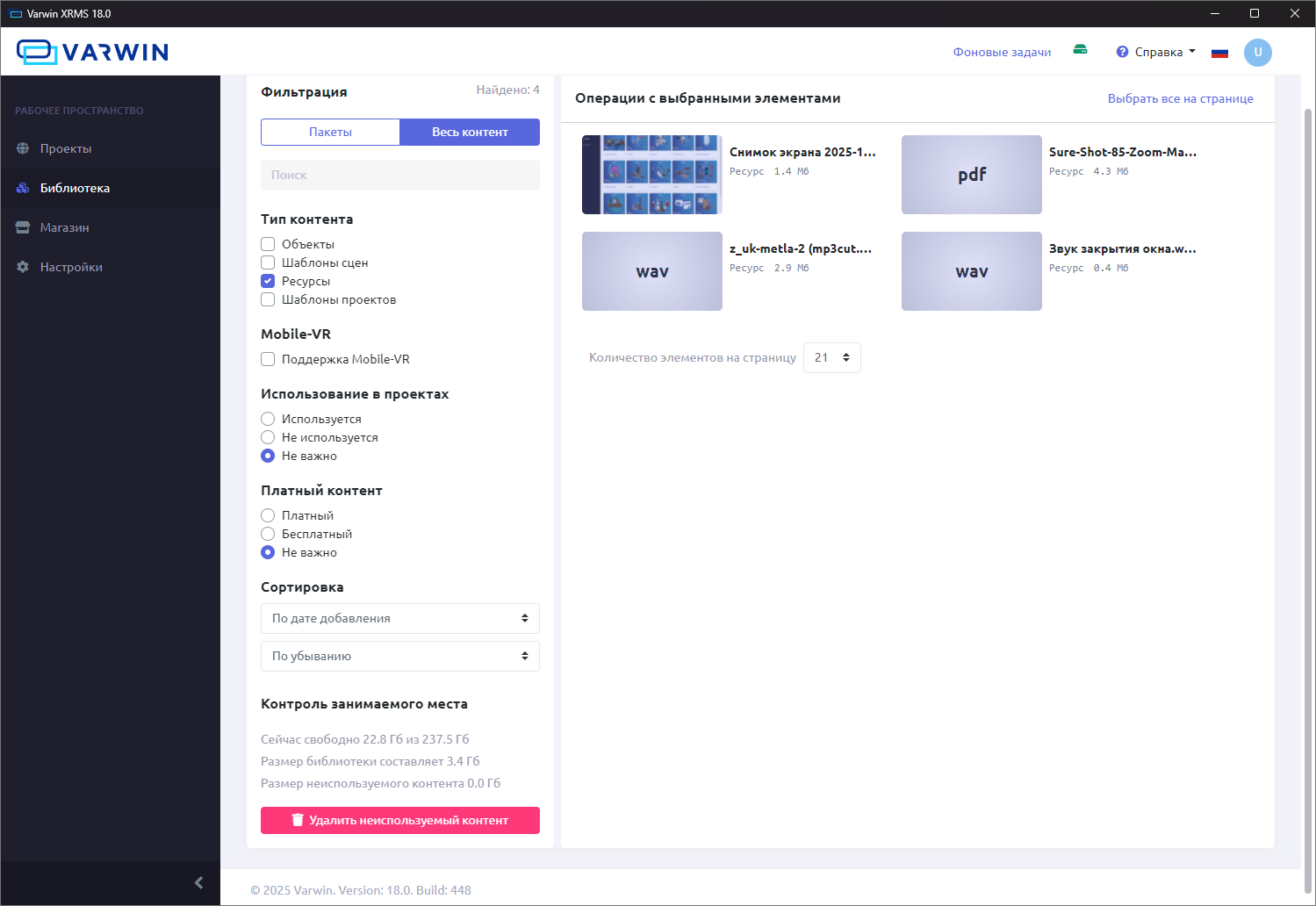The height and width of the screenshot is (906, 1316).
Task: Click the Varwin logo in the header
Action: [x=92, y=52]
